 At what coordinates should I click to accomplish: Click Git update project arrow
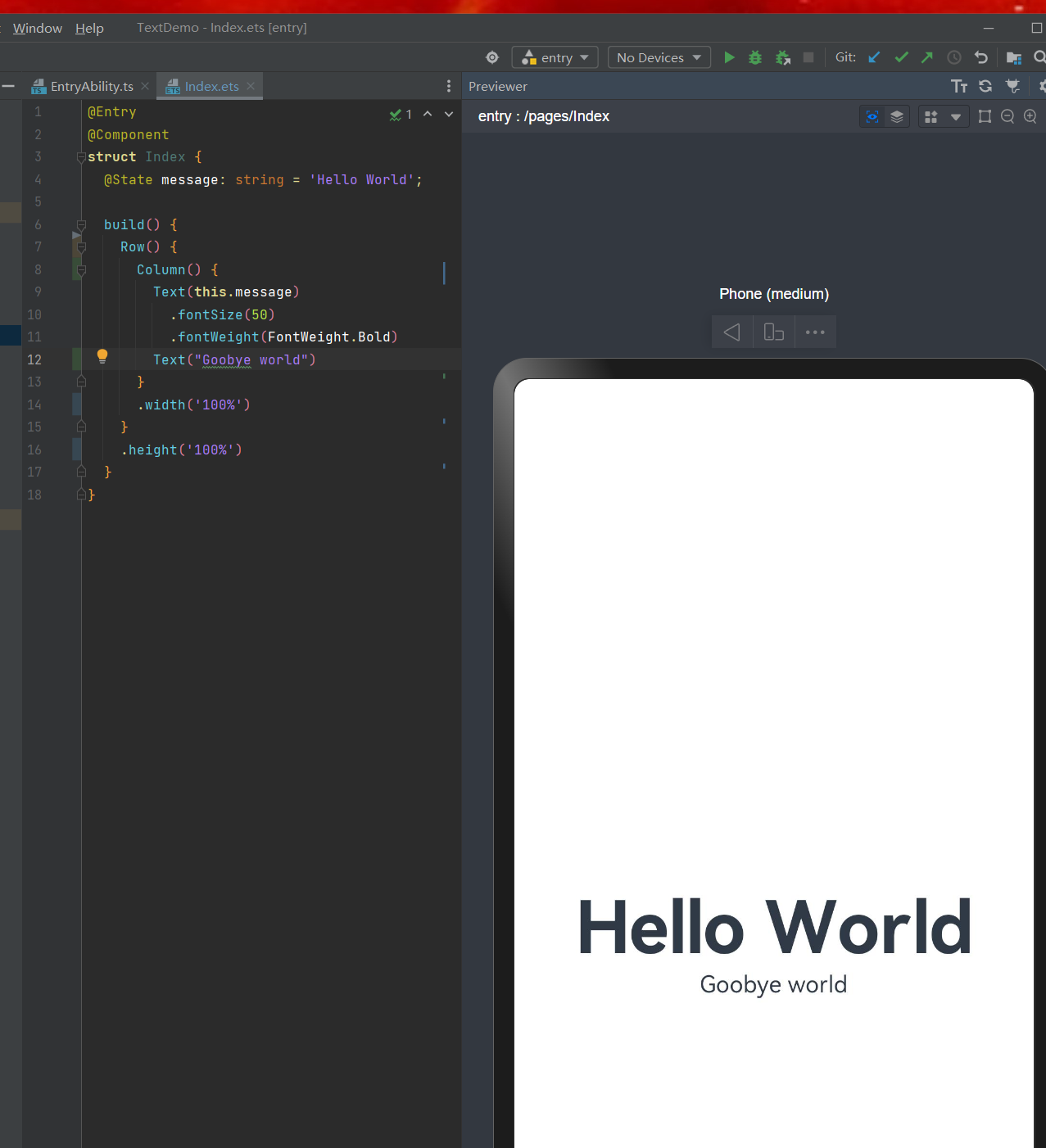coord(874,57)
